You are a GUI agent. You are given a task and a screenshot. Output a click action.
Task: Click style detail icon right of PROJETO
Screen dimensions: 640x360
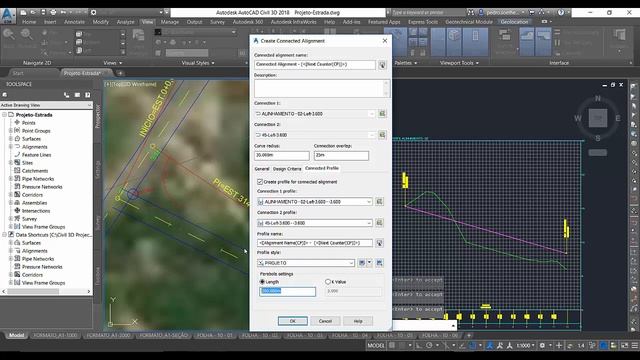[x=379, y=263]
